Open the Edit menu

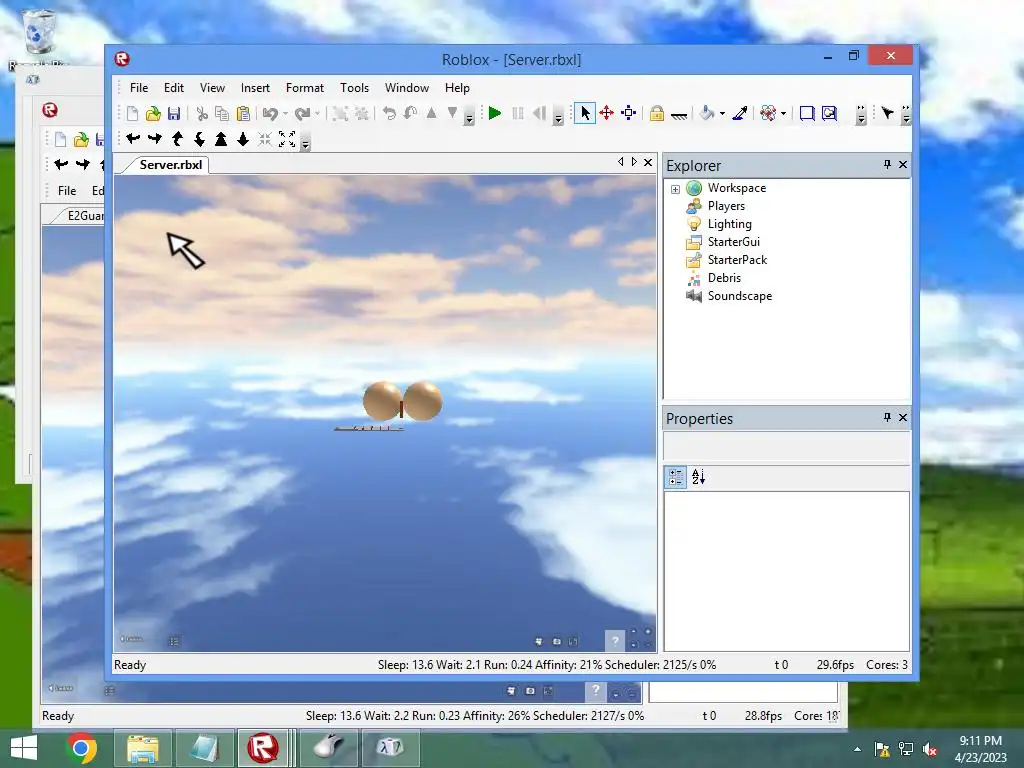click(x=174, y=88)
